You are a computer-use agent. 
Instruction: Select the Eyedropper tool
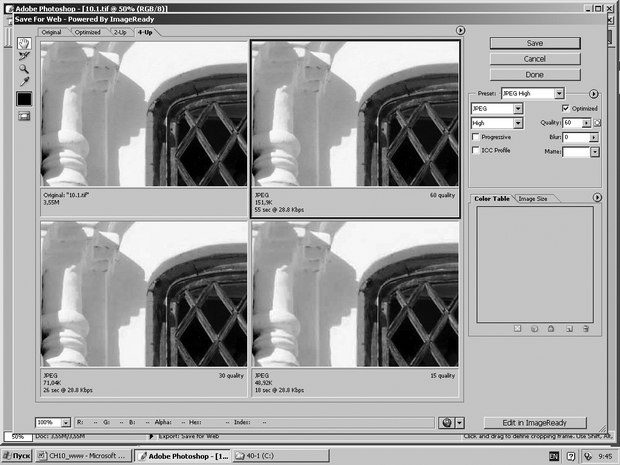tap(23, 81)
